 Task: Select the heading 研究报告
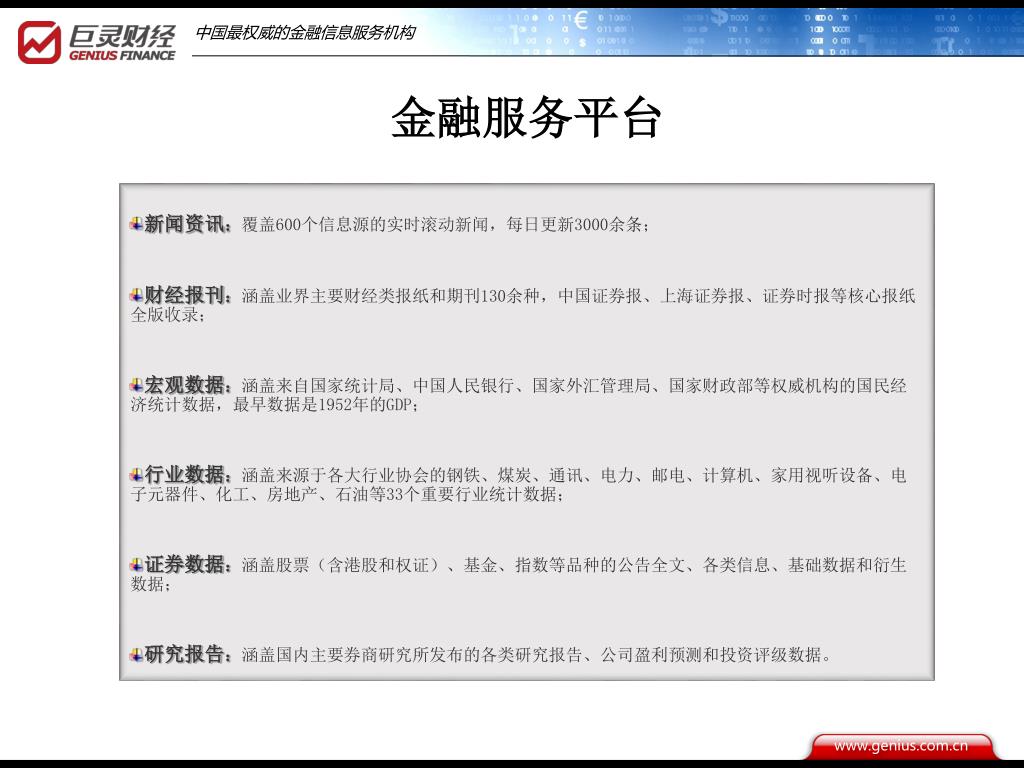185,654
